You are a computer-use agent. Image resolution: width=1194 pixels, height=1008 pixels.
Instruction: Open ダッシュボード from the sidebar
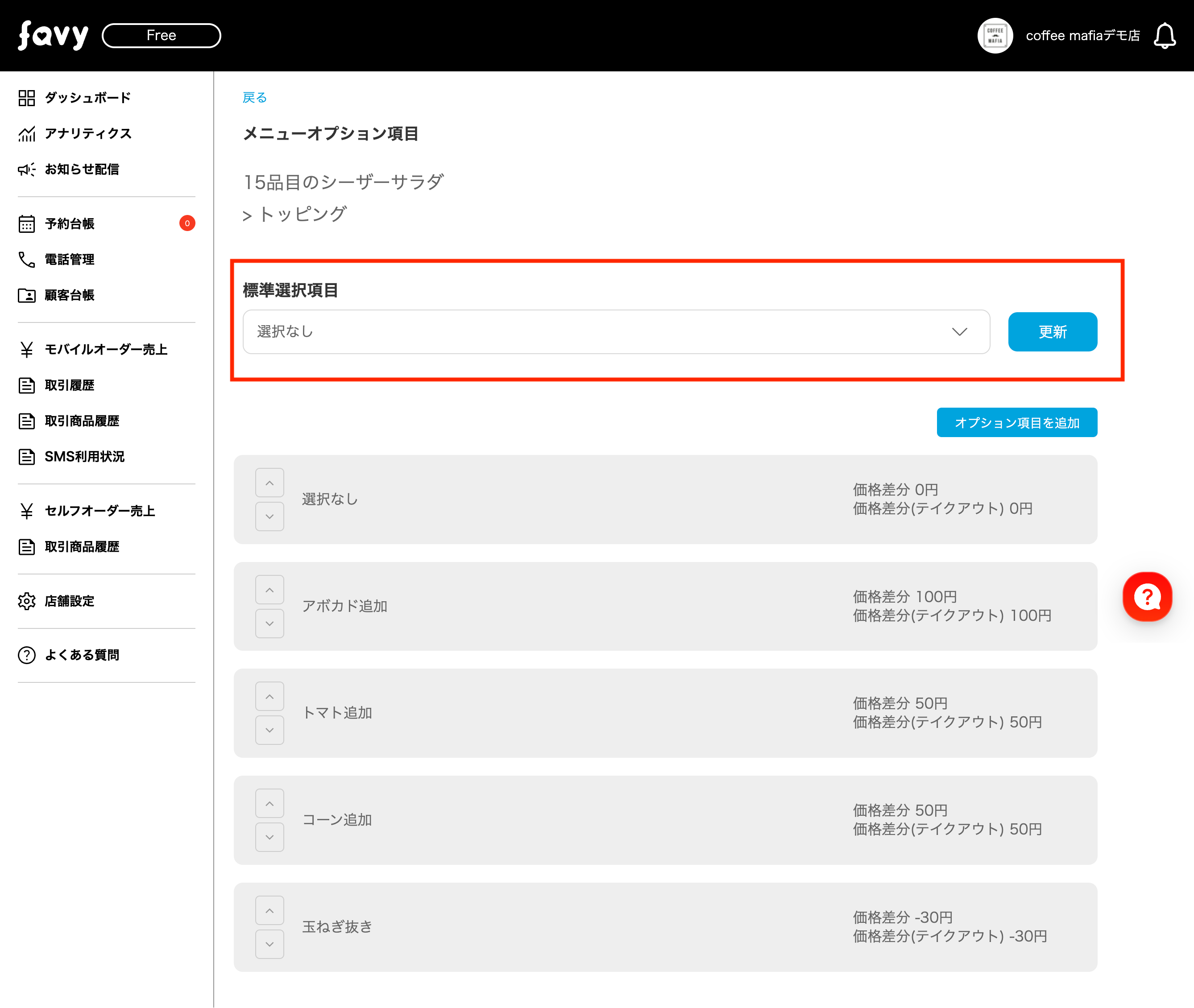(87, 98)
